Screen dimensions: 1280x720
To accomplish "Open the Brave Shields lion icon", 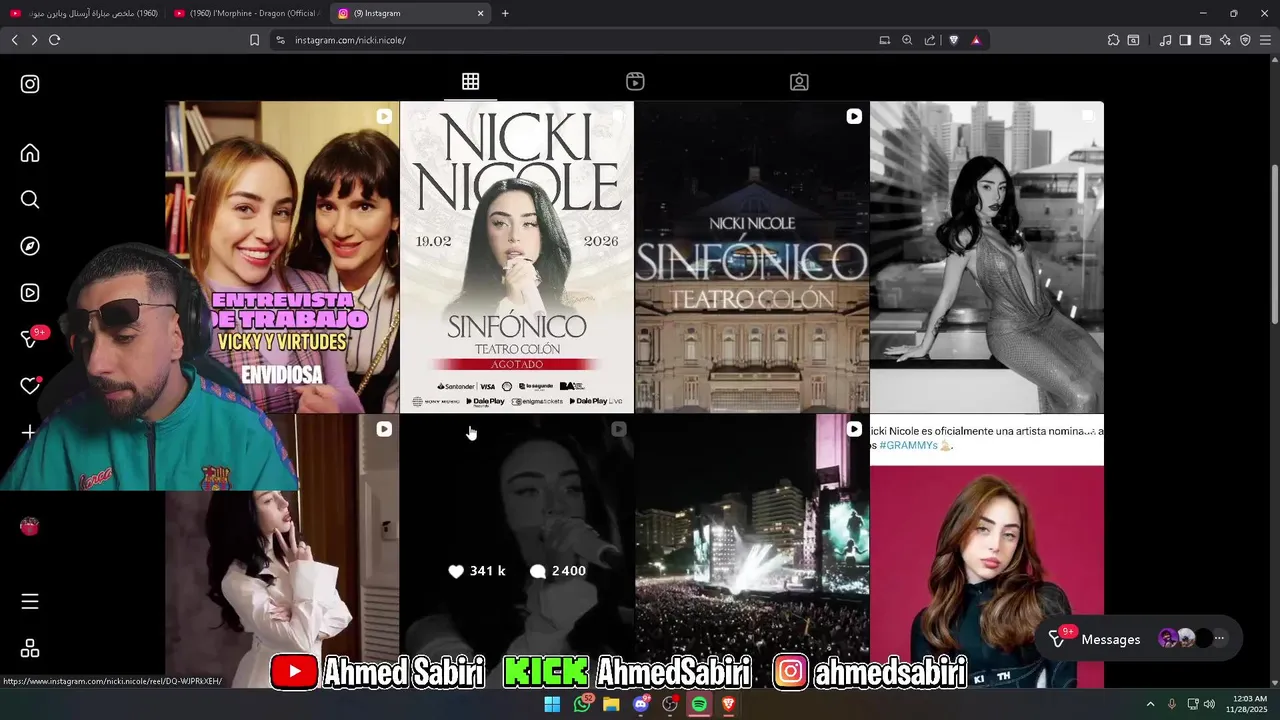I will (x=953, y=40).
